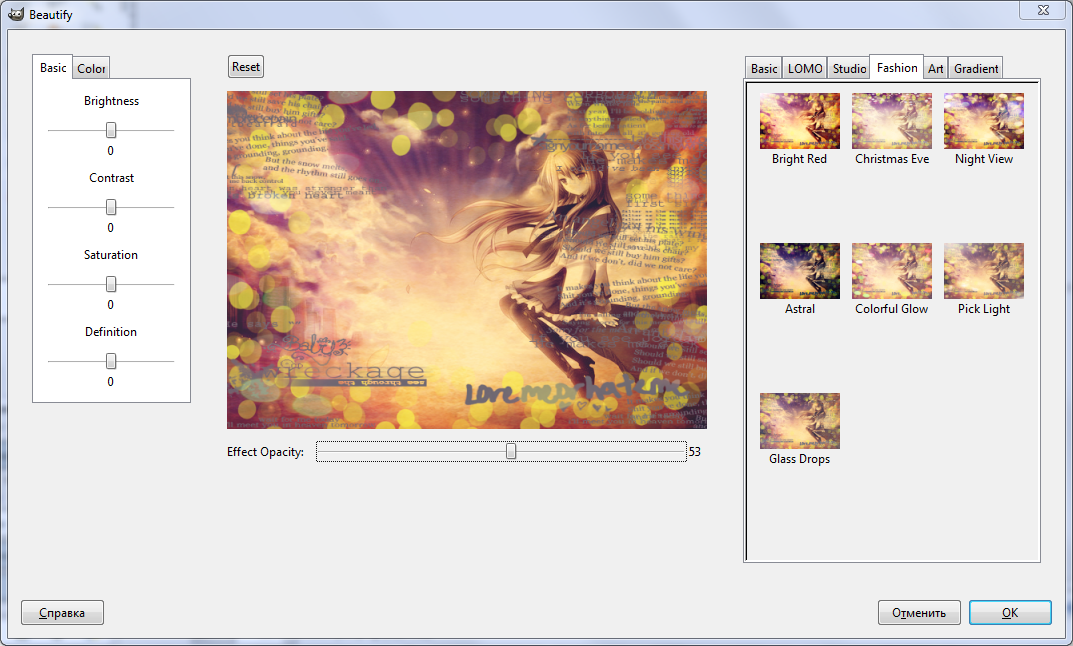1073x646 pixels.
Task: Select the Colorful Glow effect thumbnail
Action: [892, 271]
